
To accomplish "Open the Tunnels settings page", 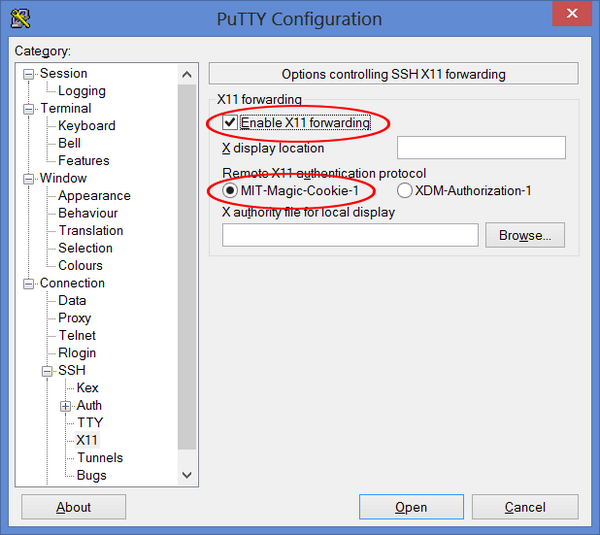I will (100, 458).
